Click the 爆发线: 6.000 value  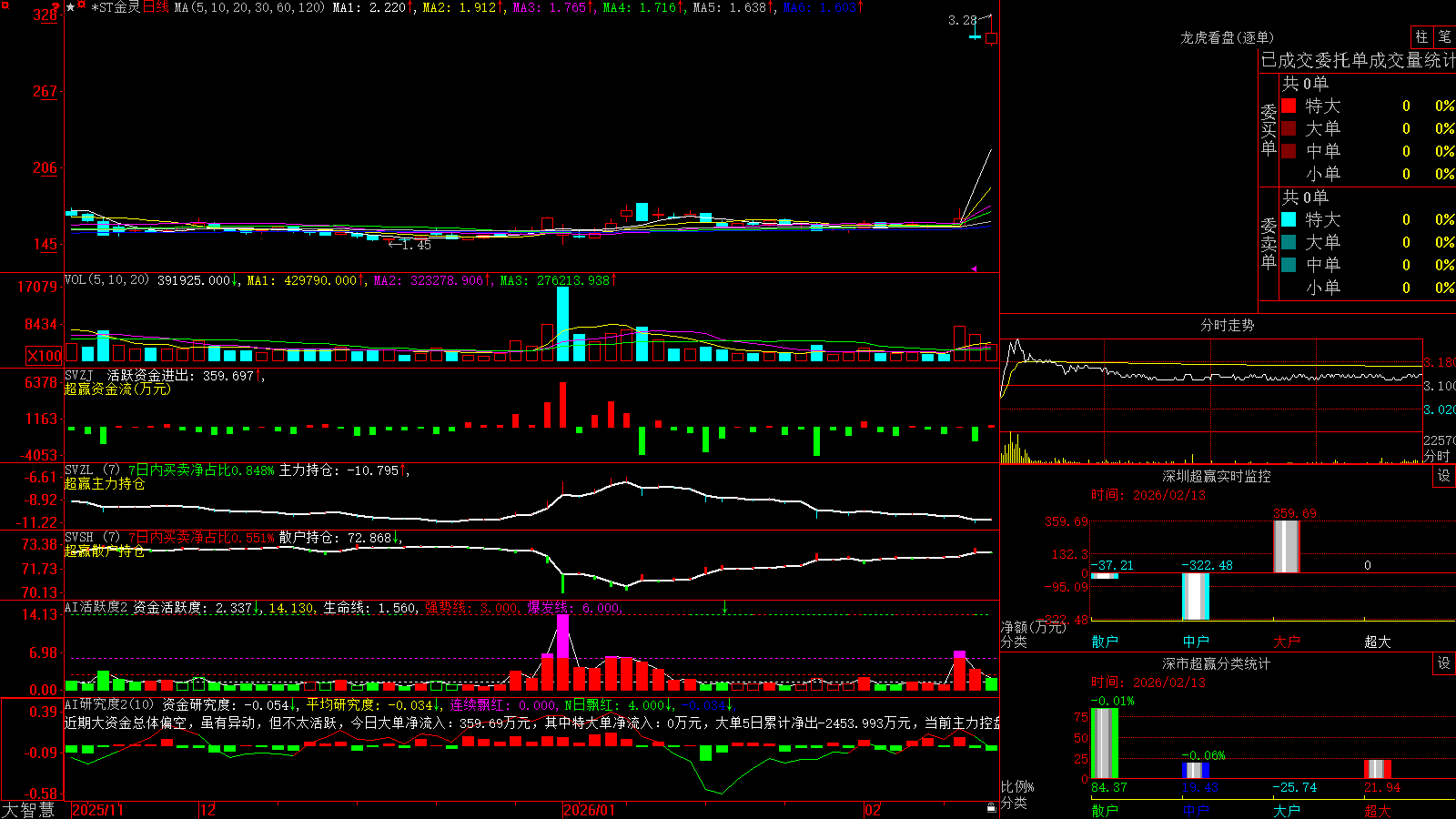pos(573,607)
